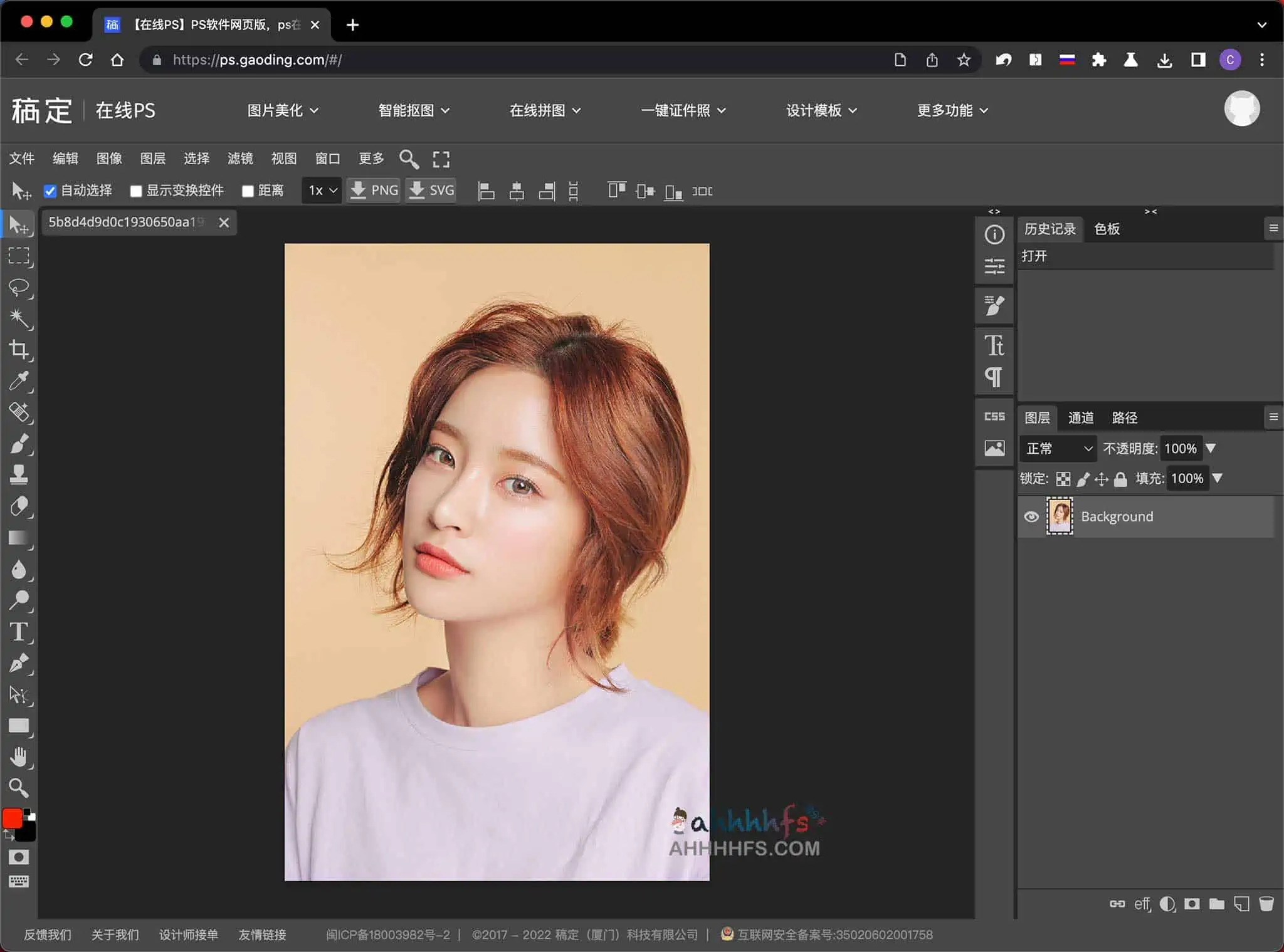Switch to the 通道 tab
The image size is (1284, 952).
[1081, 417]
